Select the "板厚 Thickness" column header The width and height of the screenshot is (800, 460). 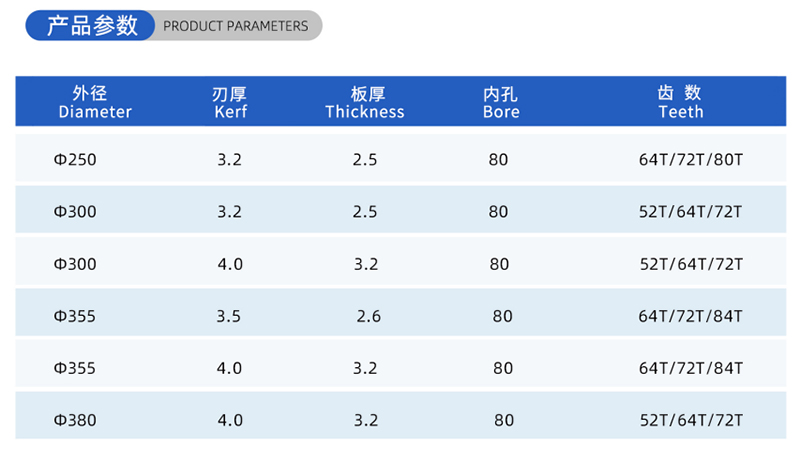(x=365, y=102)
